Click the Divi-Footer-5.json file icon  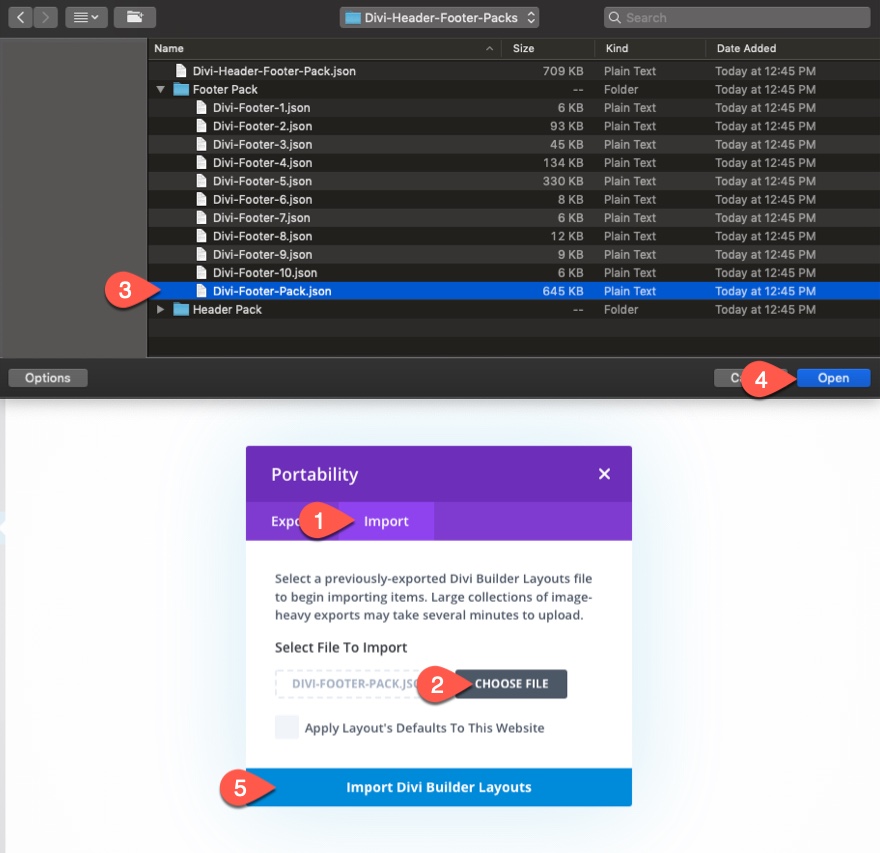(x=201, y=181)
